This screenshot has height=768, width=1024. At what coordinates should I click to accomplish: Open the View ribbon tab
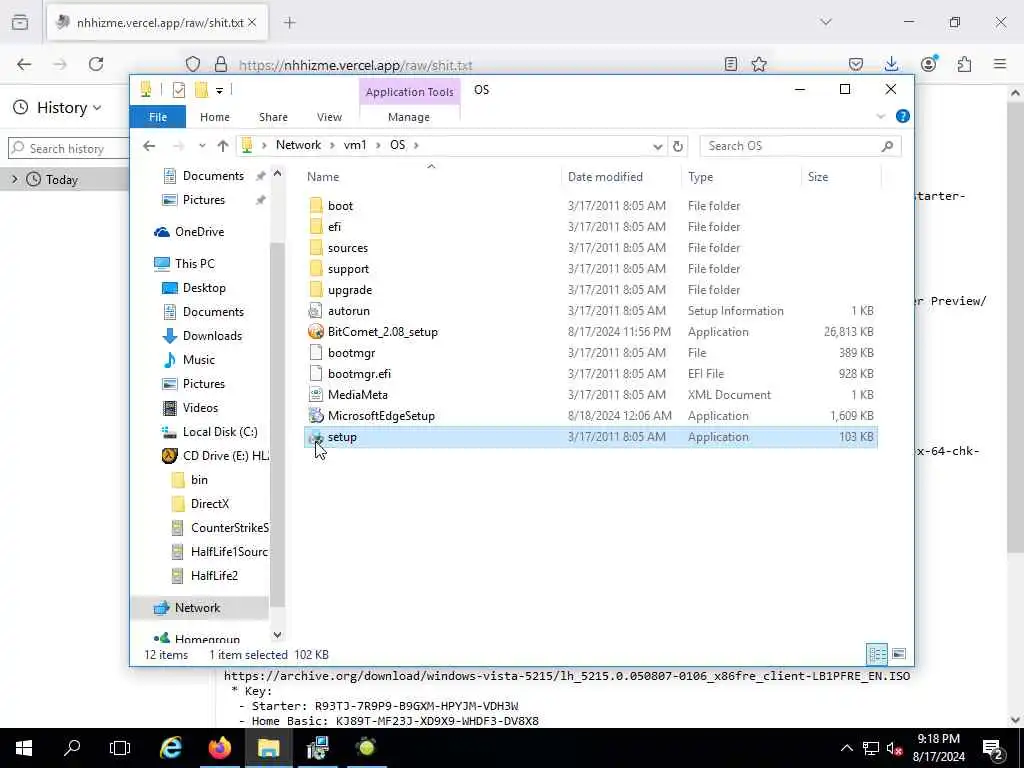329,117
